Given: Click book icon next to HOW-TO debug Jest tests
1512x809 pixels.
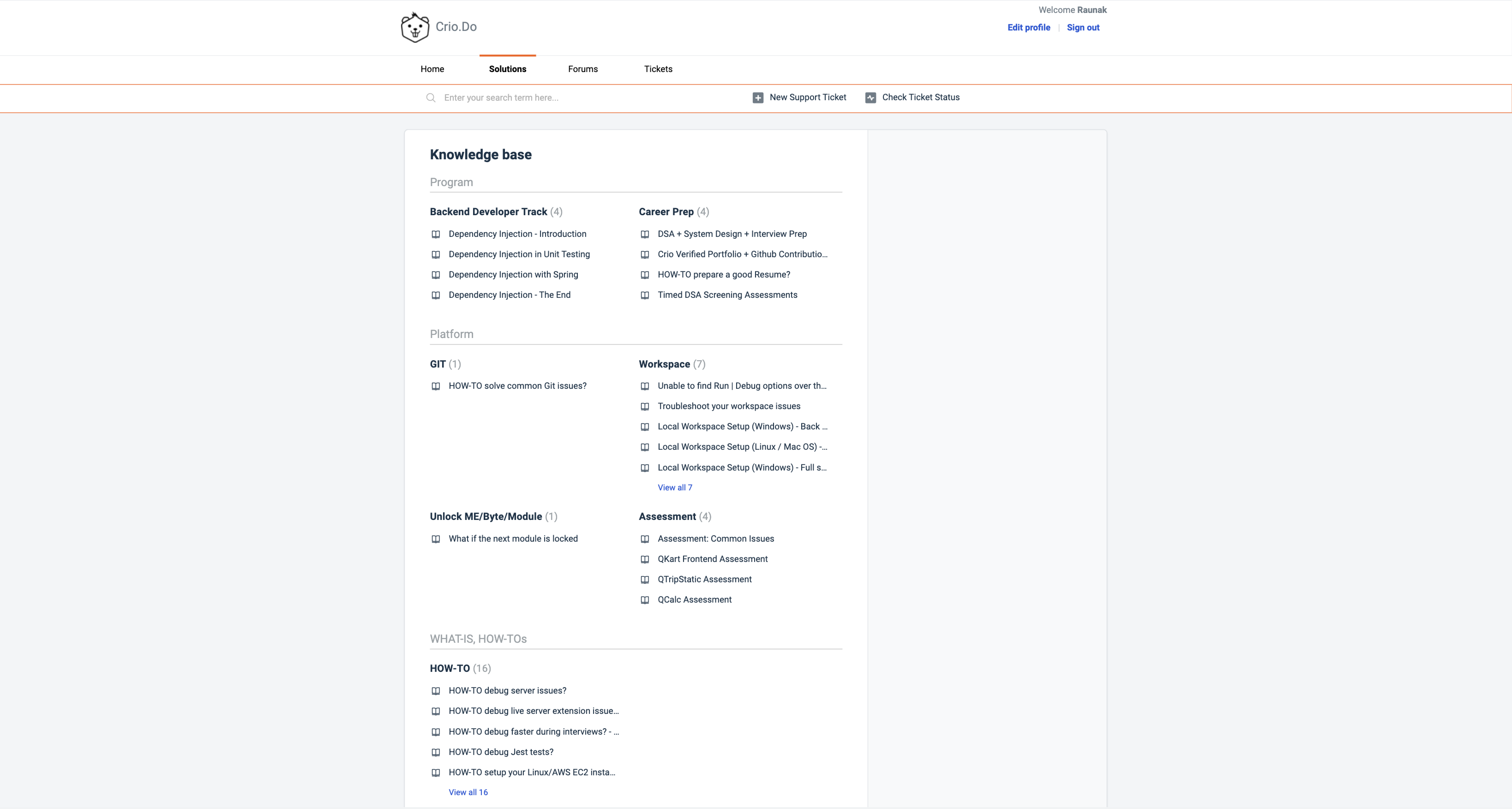Looking at the screenshot, I should point(435,752).
